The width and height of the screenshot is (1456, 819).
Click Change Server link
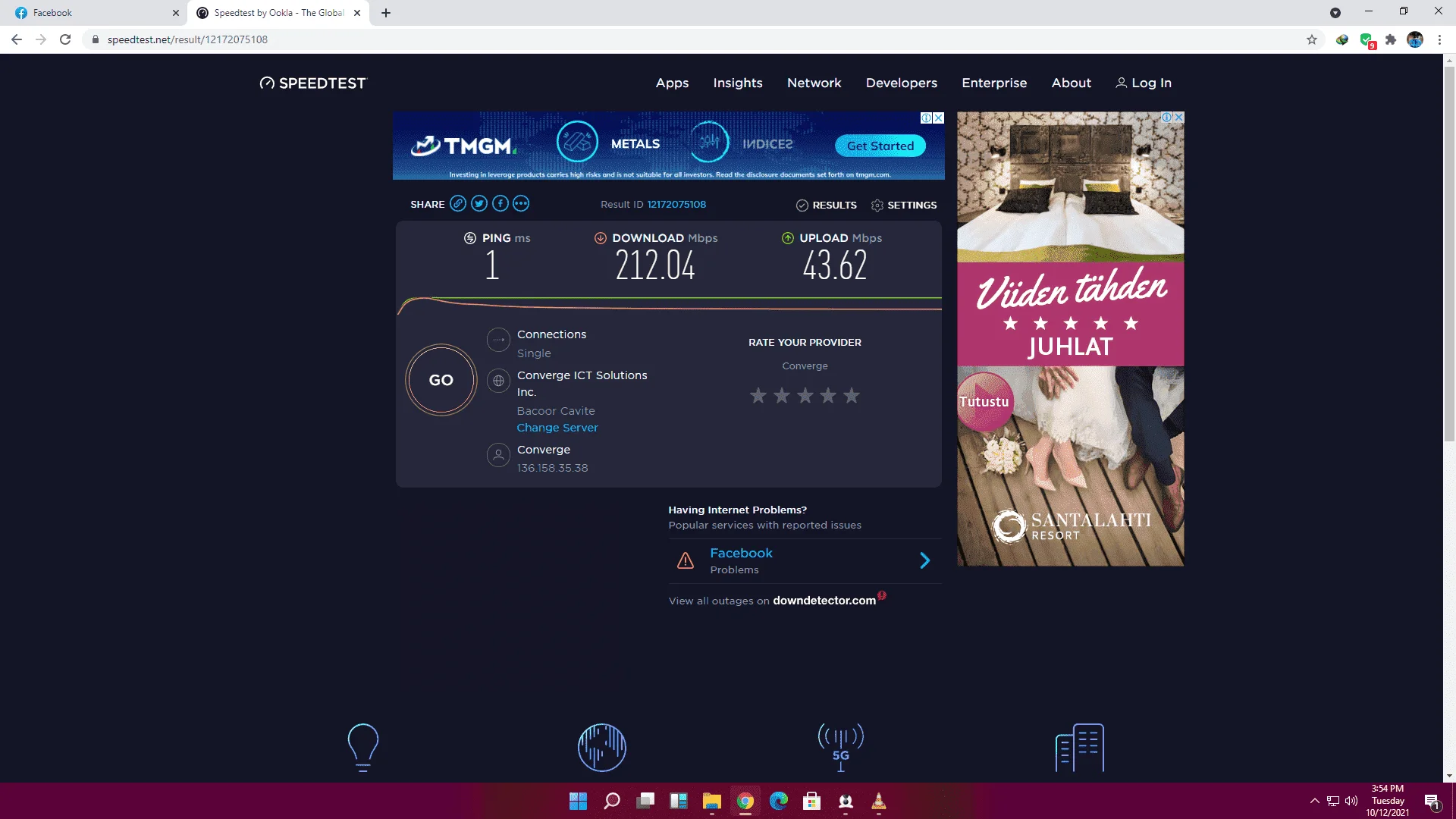click(557, 428)
